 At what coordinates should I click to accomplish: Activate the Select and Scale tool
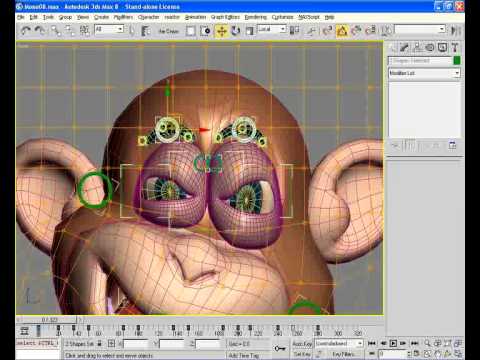249,31
